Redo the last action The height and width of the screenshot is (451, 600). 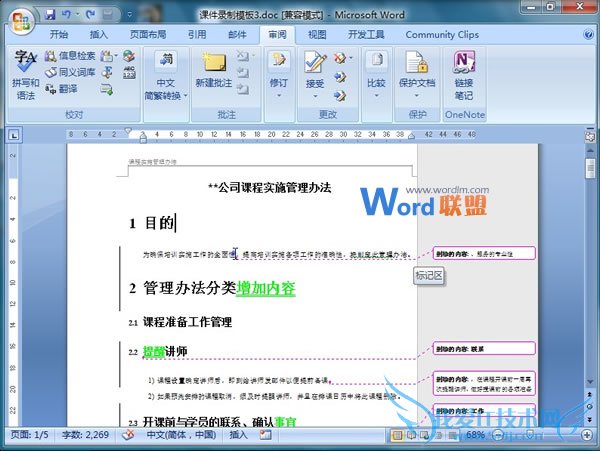90,15
